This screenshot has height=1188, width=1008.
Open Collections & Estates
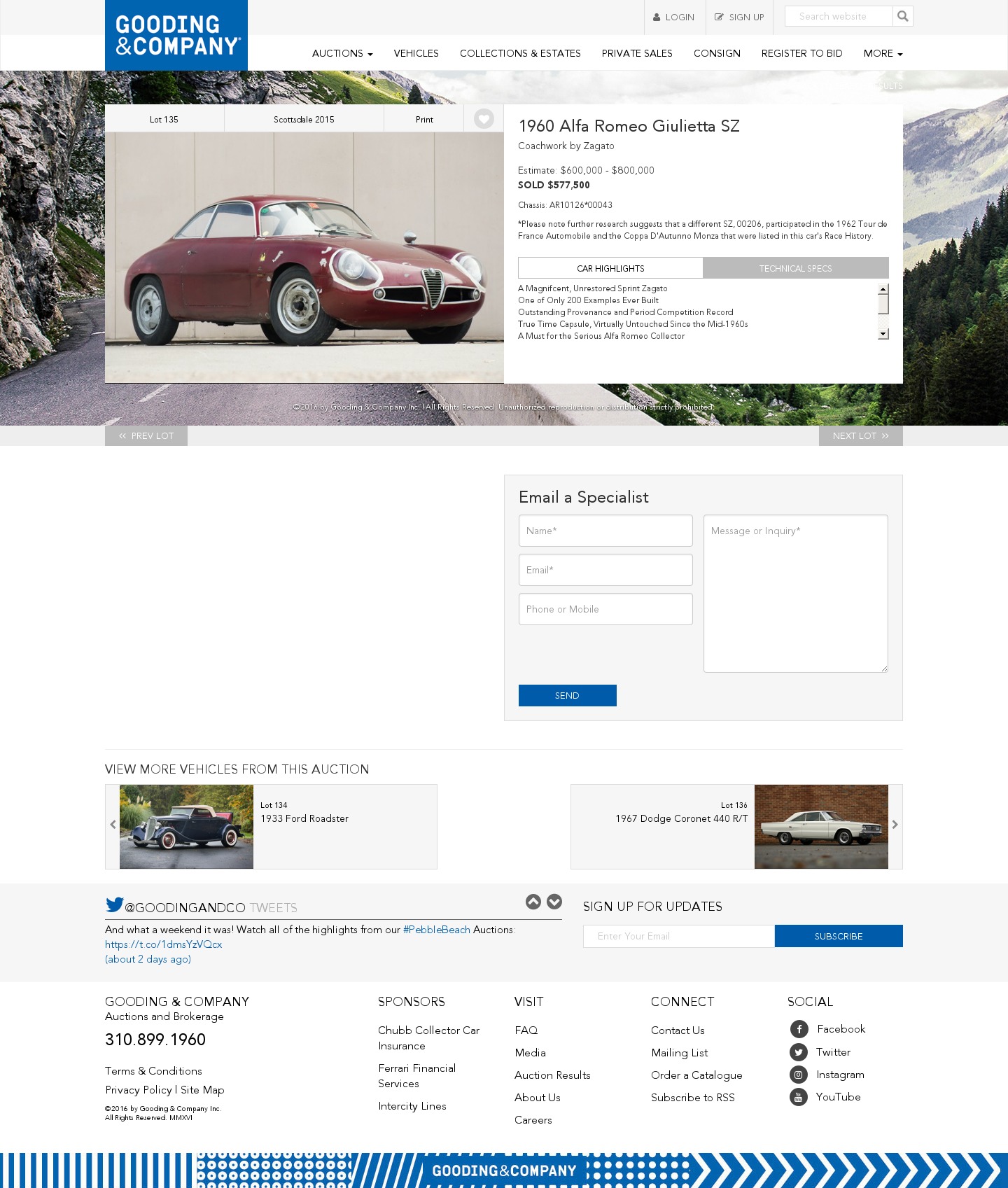(520, 53)
